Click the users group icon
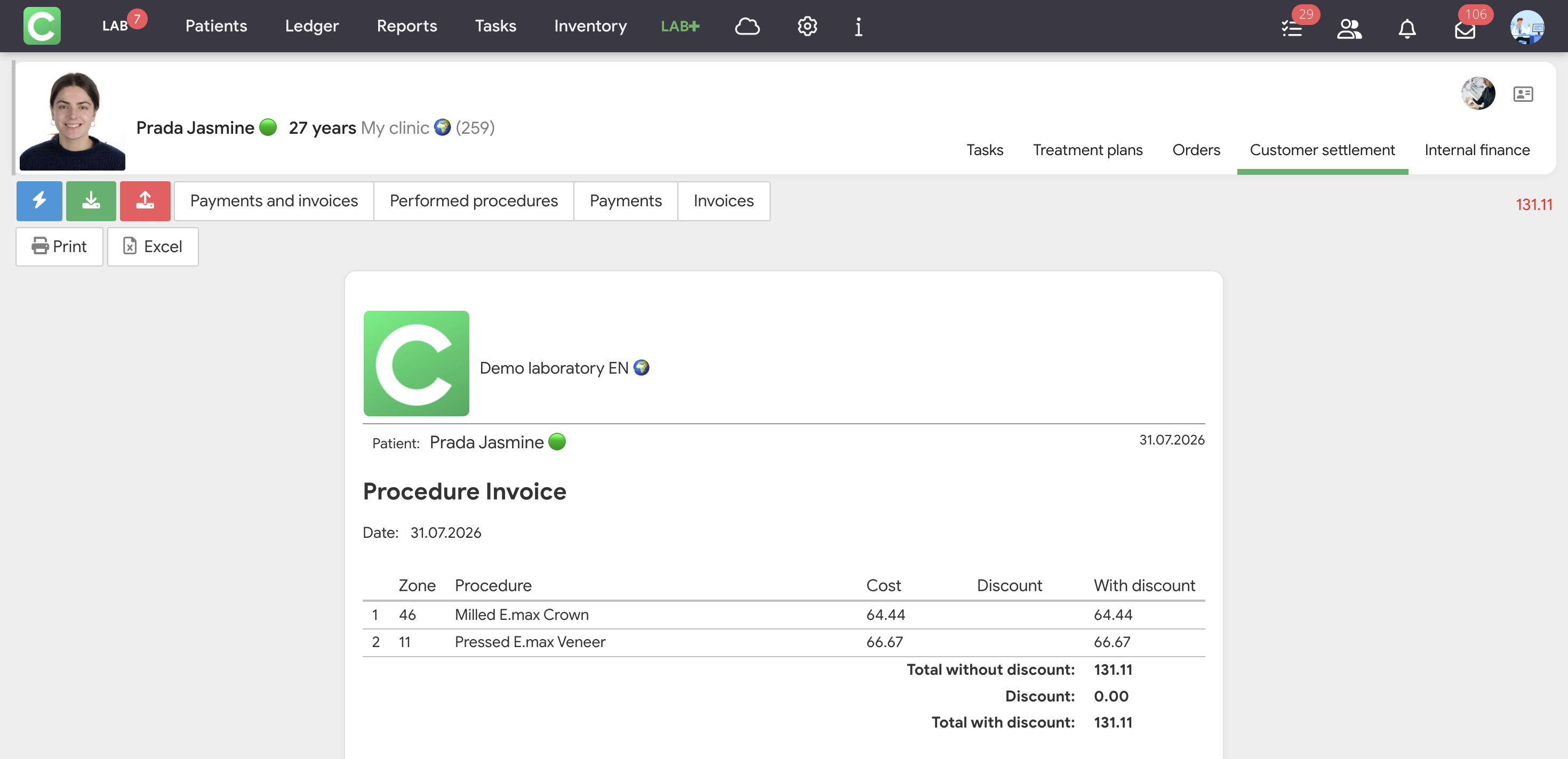 point(1349,28)
